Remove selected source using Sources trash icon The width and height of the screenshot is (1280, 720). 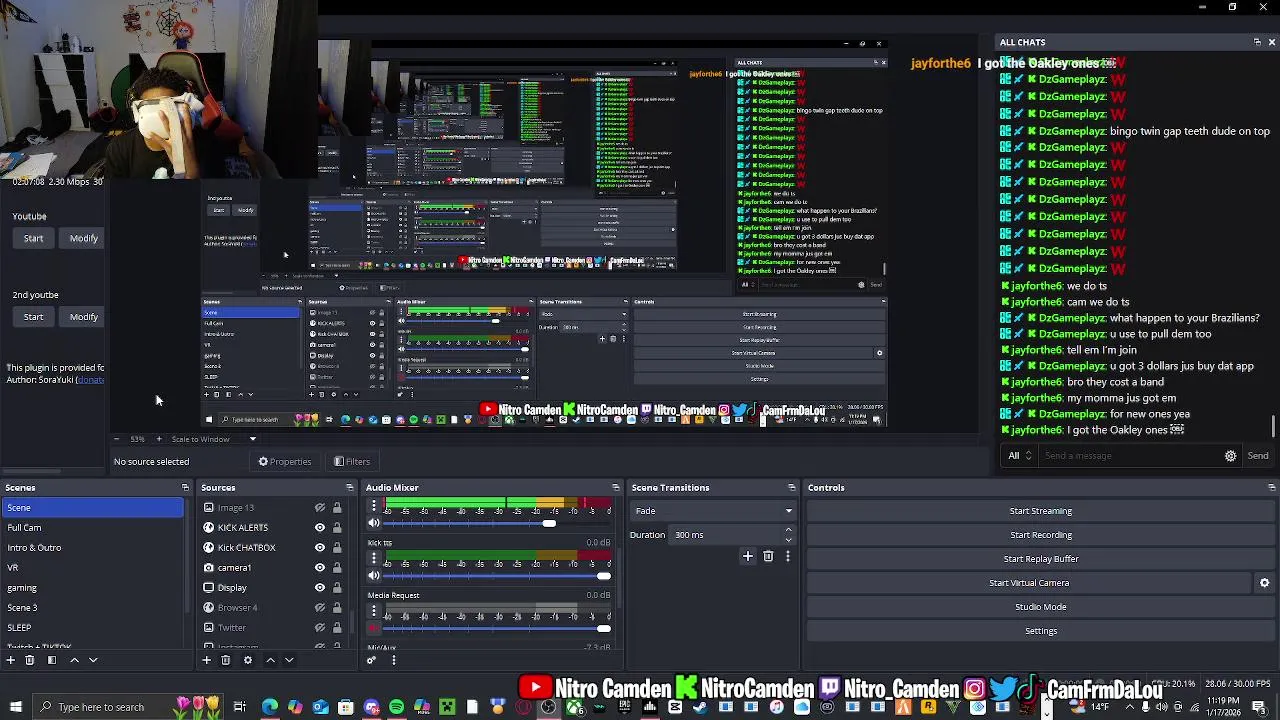[226, 660]
